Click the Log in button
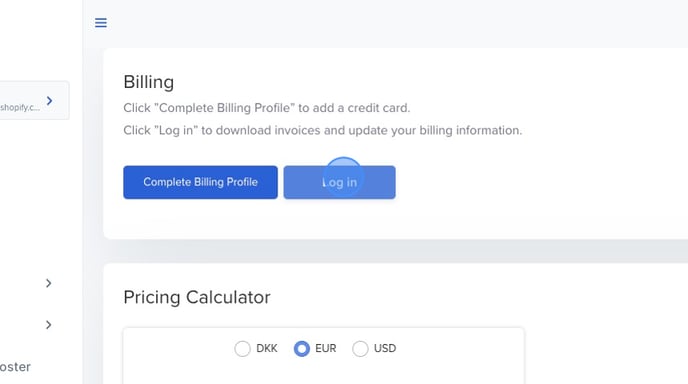This screenshot has width=688, height=384. [340, 182]
